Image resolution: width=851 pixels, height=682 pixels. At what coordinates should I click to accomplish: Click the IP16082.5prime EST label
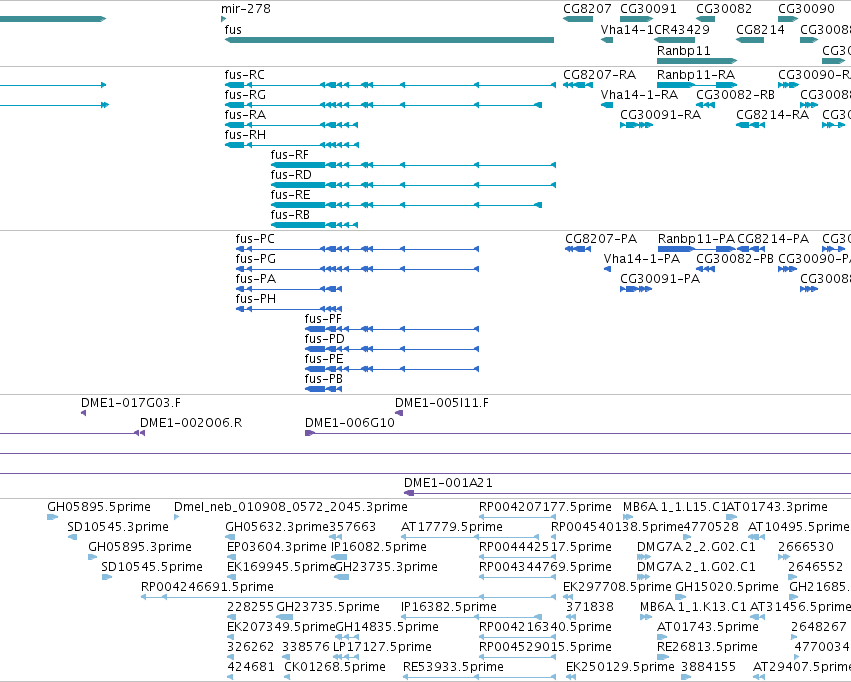click(379, 547)
